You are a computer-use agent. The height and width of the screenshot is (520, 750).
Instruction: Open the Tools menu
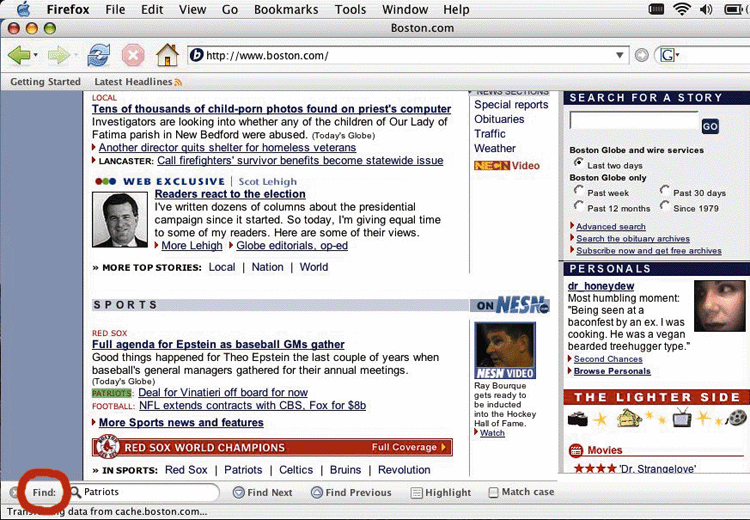350,9
